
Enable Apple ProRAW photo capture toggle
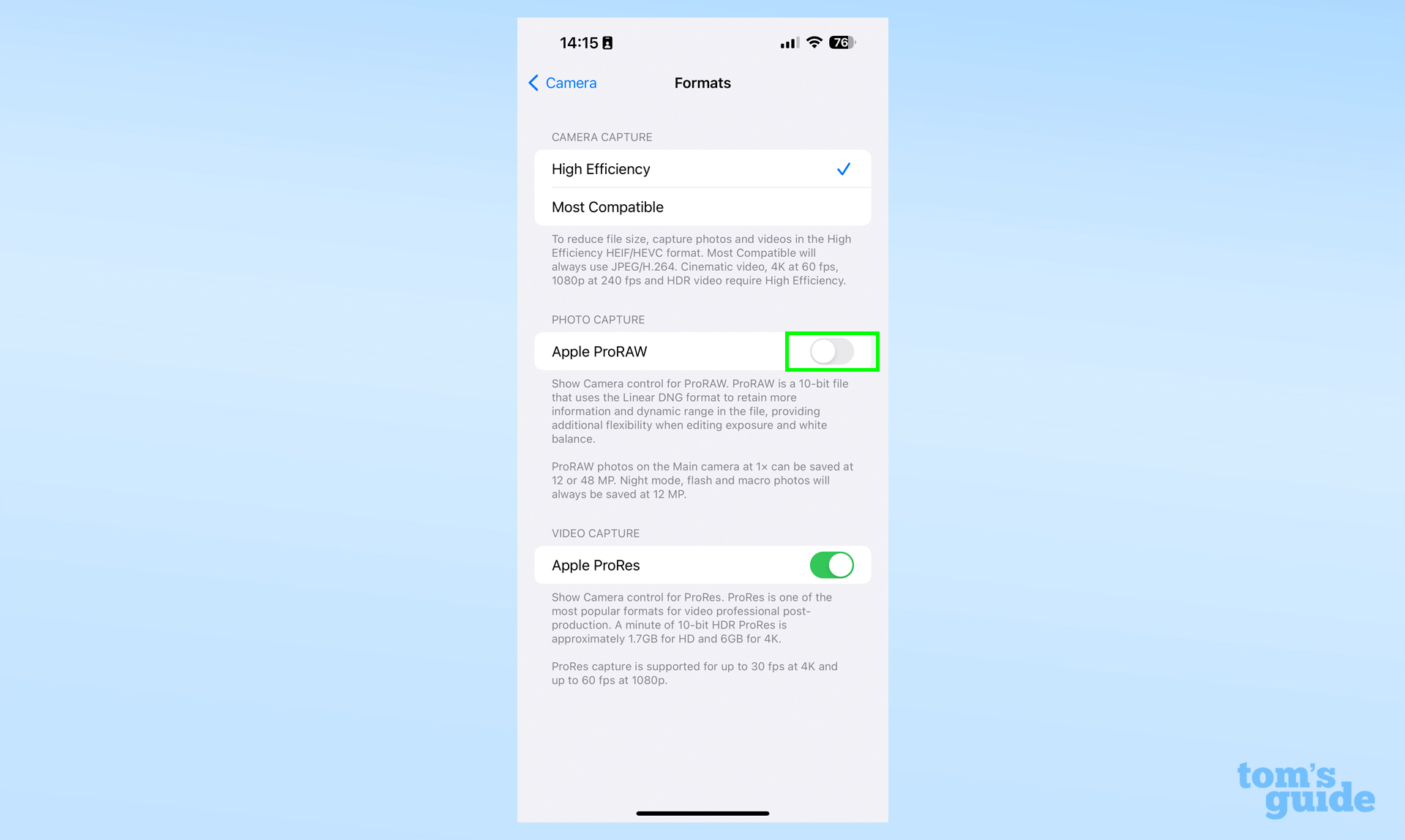(831, 350)
